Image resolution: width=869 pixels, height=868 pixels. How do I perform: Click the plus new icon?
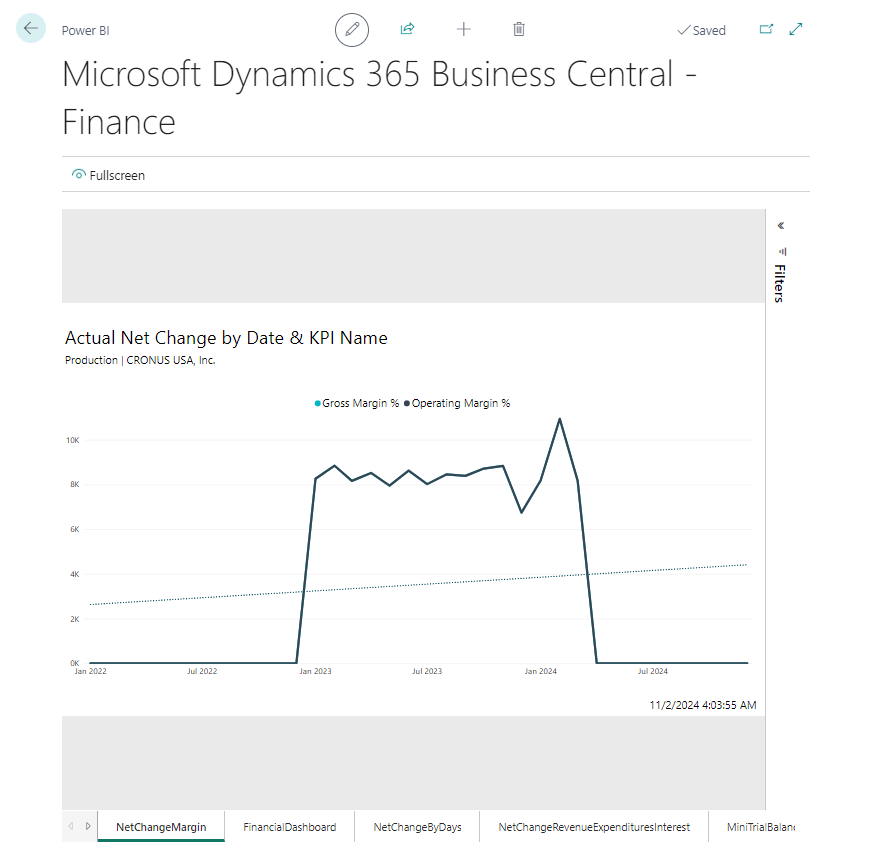pyautogui.click(x=463, y=30)
